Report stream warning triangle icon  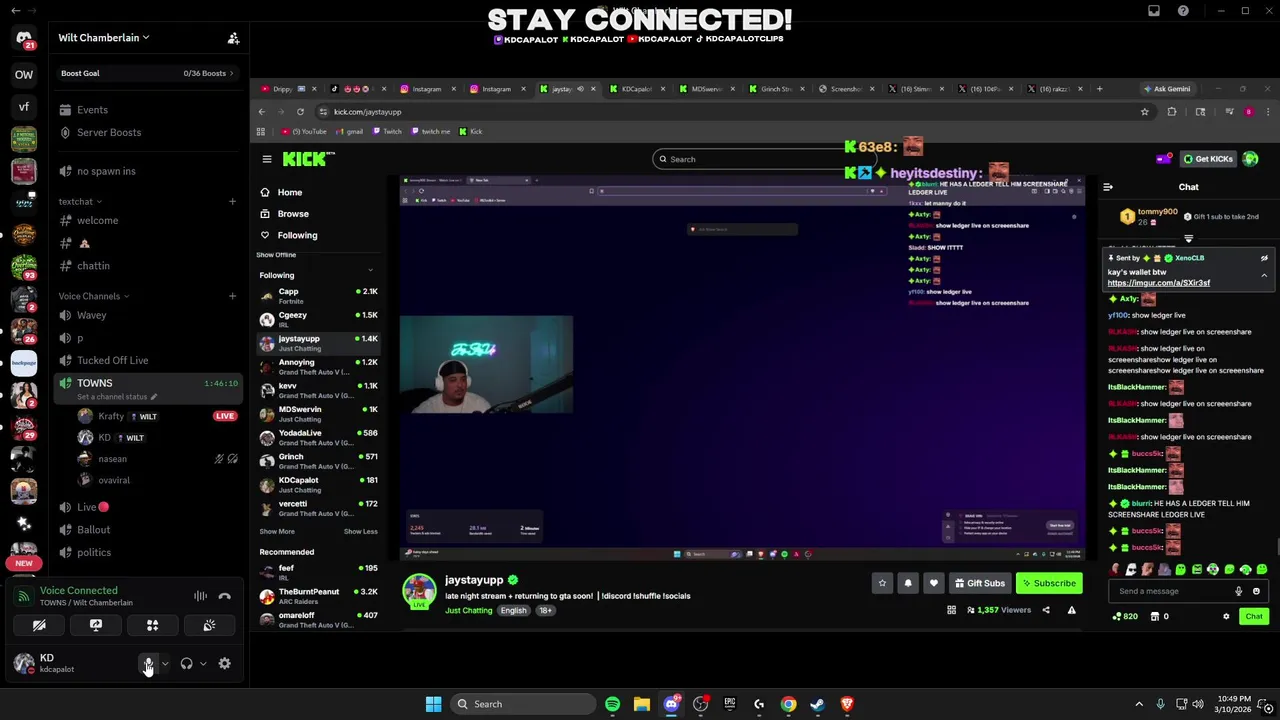[x=1071, y=610]
